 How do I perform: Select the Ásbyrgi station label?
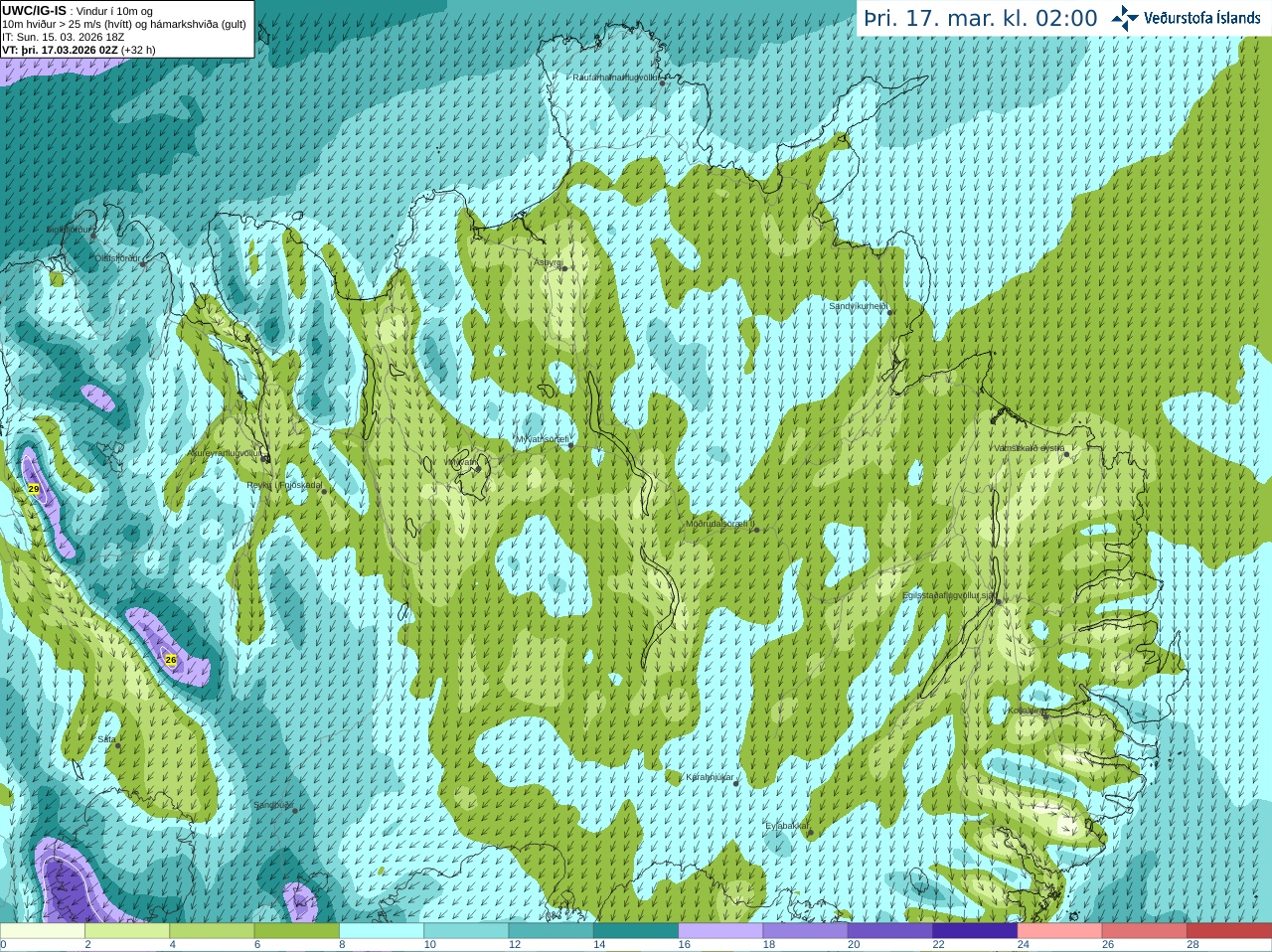click(x=548, y=262)
